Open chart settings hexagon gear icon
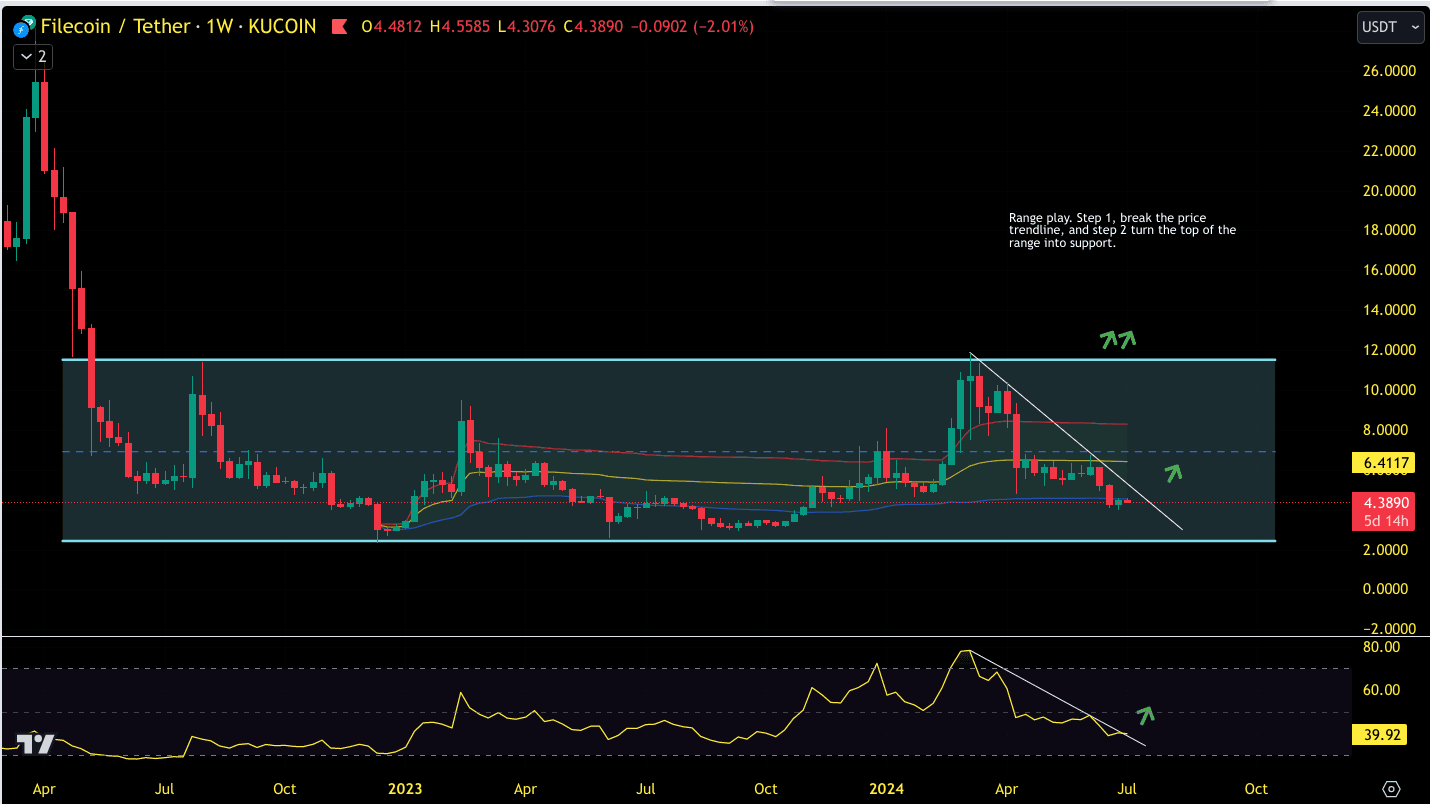The height and width of the screenshot is (804, 1430). [1391, 789]
